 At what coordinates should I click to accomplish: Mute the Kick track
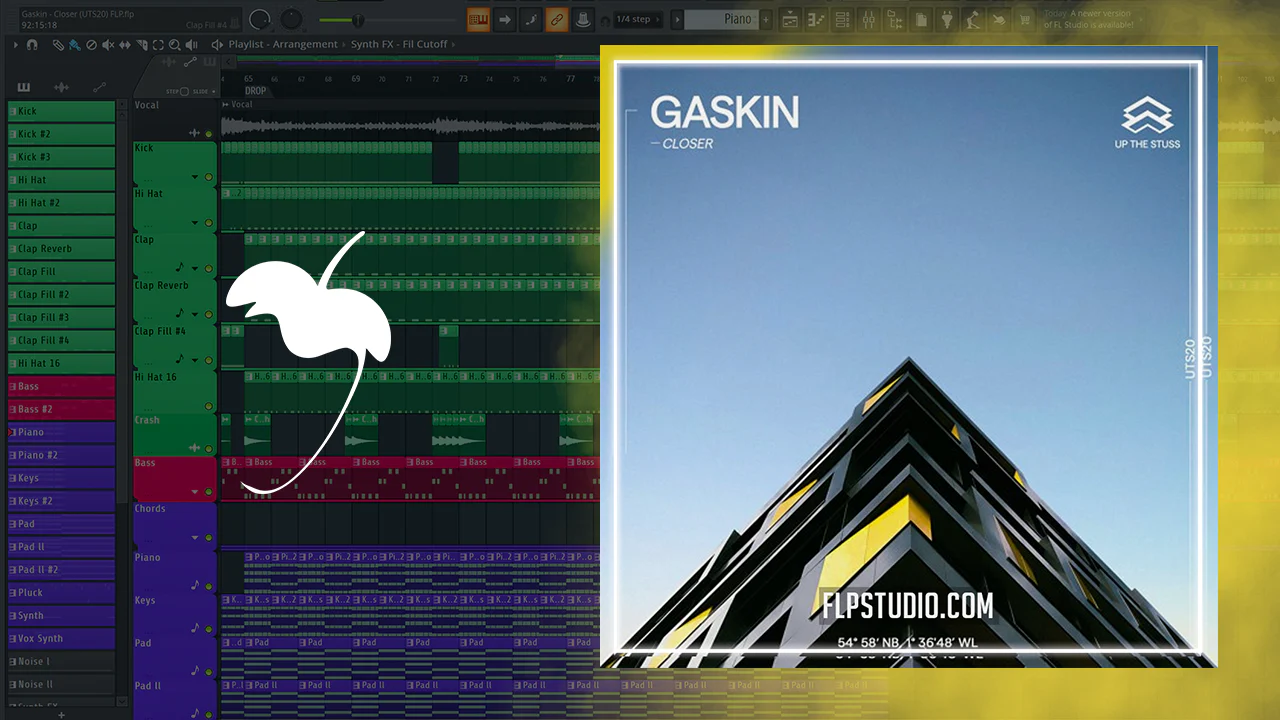(209, 178)
